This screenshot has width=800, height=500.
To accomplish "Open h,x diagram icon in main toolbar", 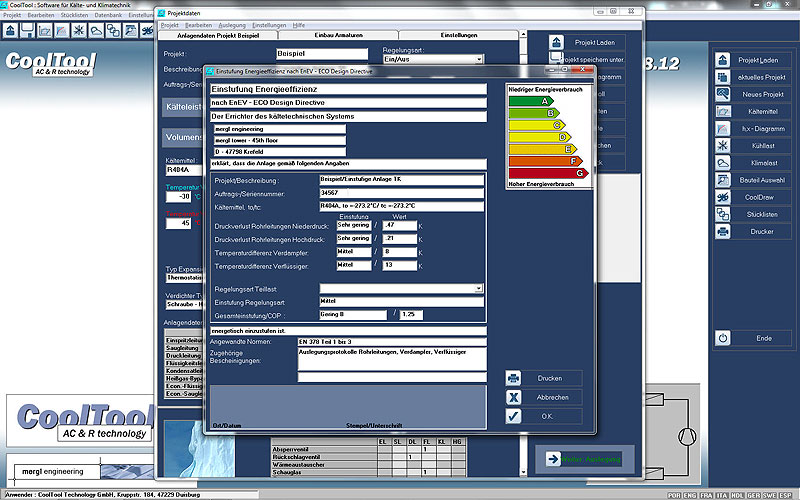I will coord(62,31).
